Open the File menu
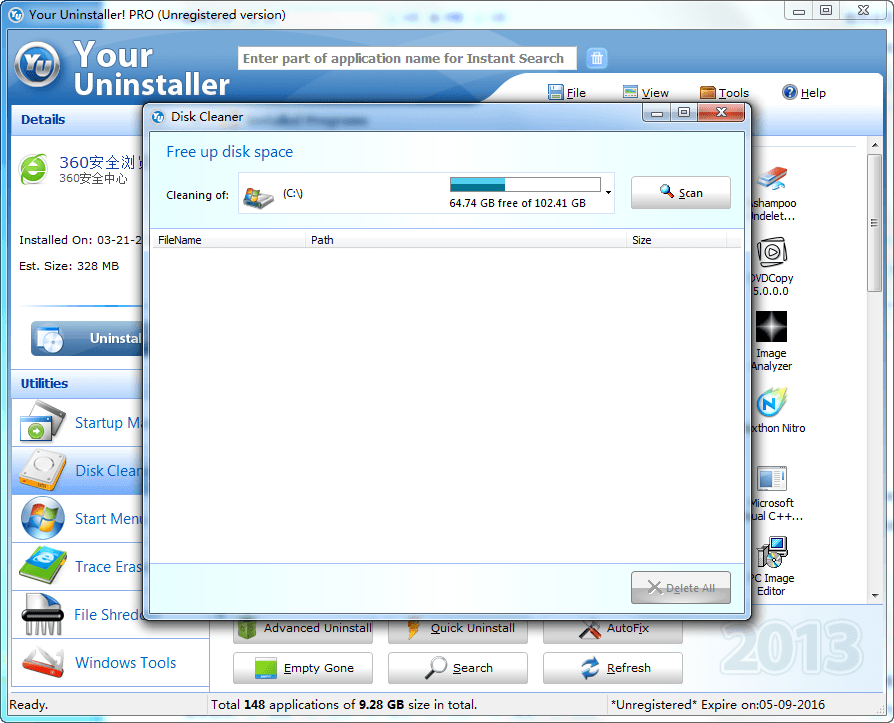The width and height of the screenshot is (894, 723). (567, 92)
